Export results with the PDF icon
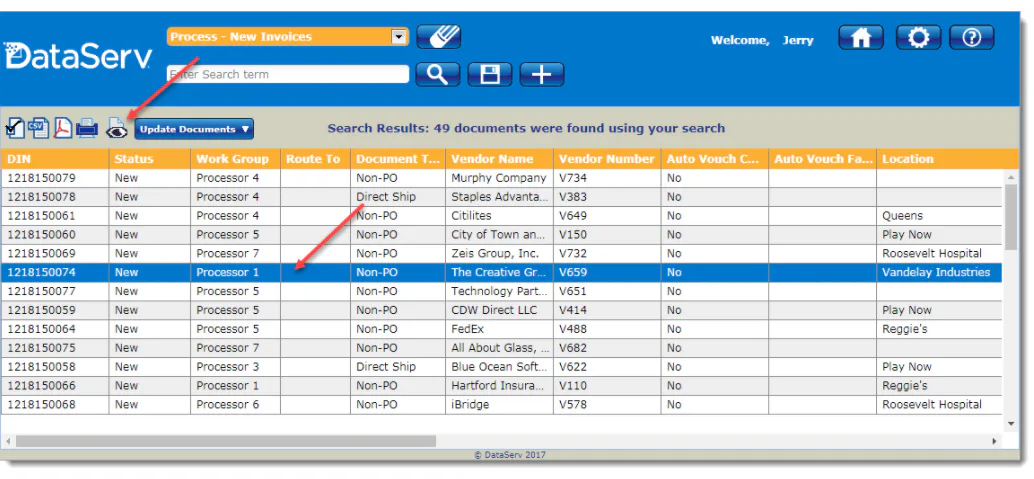Viewport: 1034px width, 479px height. [x=63, y=127]
